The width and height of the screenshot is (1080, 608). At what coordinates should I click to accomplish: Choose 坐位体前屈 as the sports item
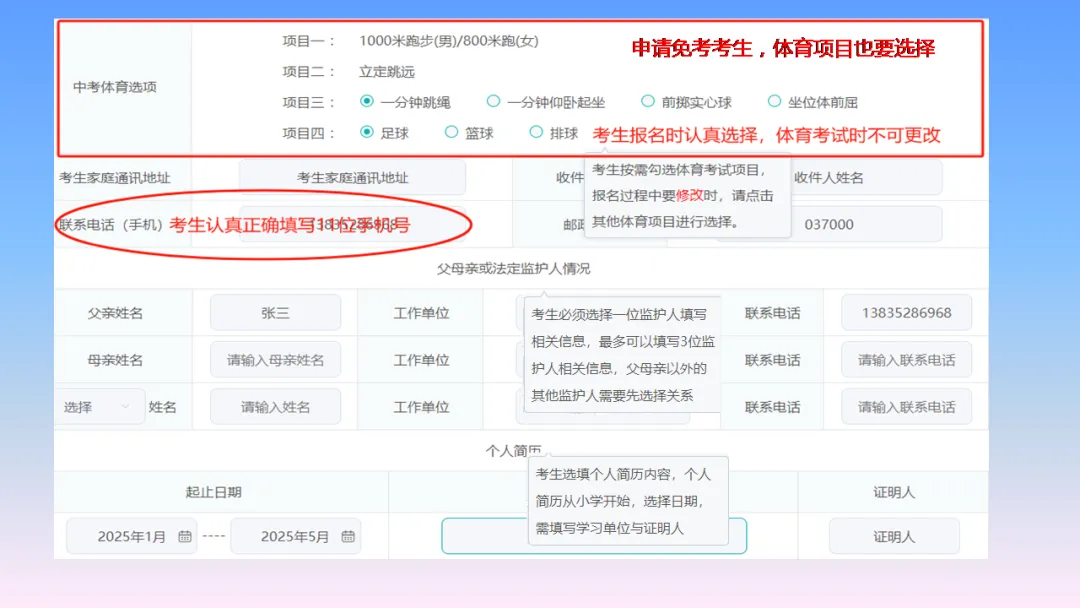tap(775, 101)
